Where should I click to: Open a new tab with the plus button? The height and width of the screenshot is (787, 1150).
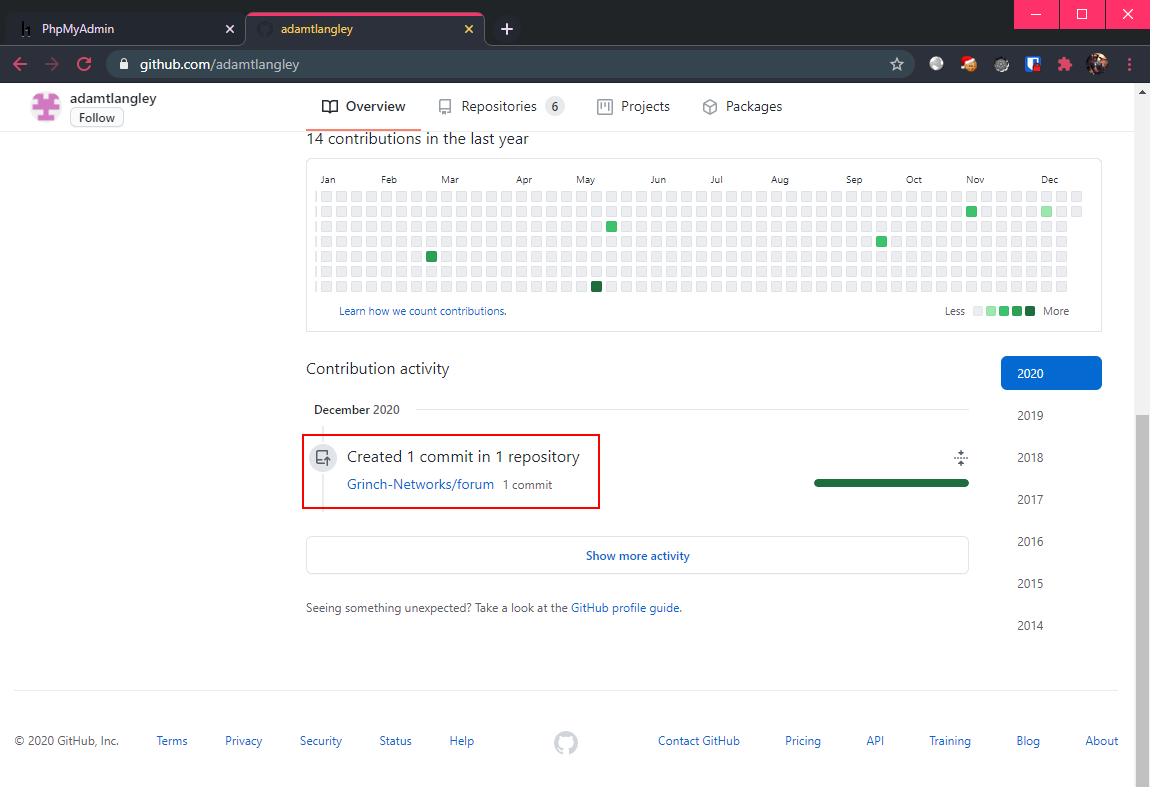point(506,29)
